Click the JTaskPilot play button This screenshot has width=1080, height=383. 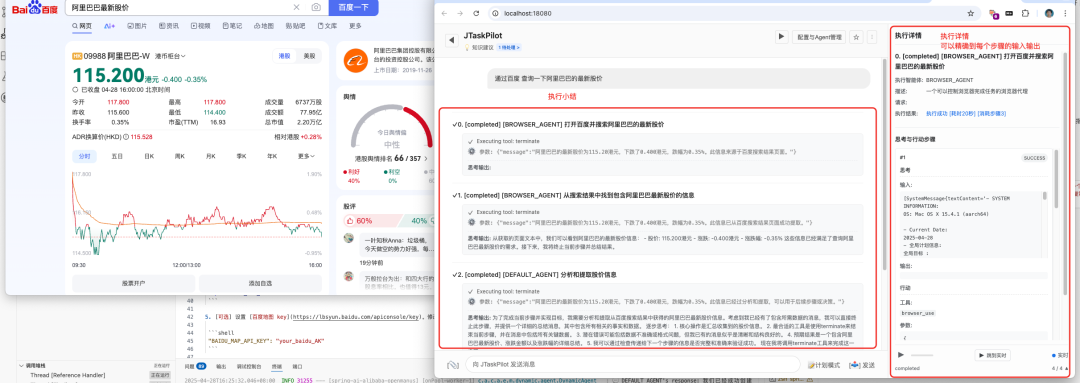pyautogui.click(x=781, y=37)
